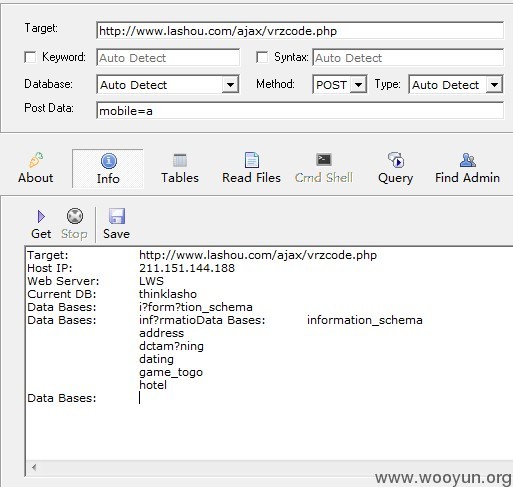Click the Target URL input field
513x487 pixels.
pos(300,31)
